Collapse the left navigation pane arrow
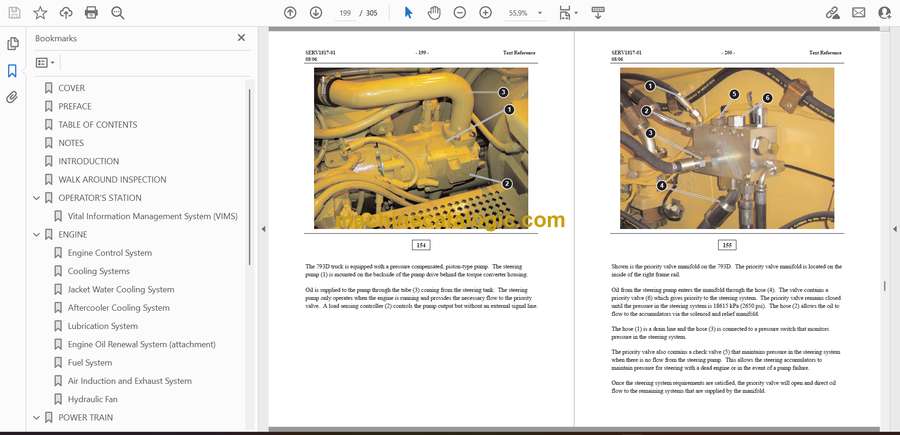This screenshot has width=900, height=435. click(263, 229)
